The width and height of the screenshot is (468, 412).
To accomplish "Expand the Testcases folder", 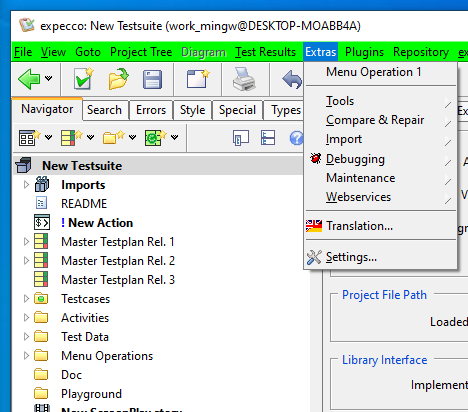I will click(x=26, y=299).
